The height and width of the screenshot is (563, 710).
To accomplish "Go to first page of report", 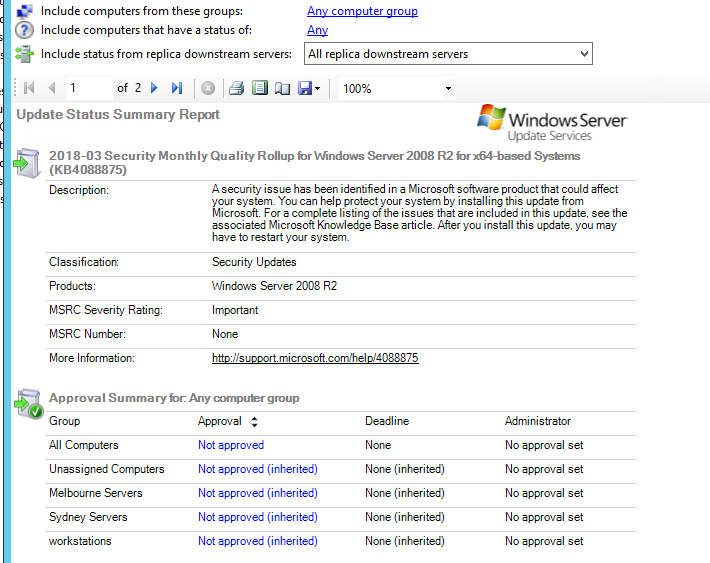I will click(x=29, y=88).
